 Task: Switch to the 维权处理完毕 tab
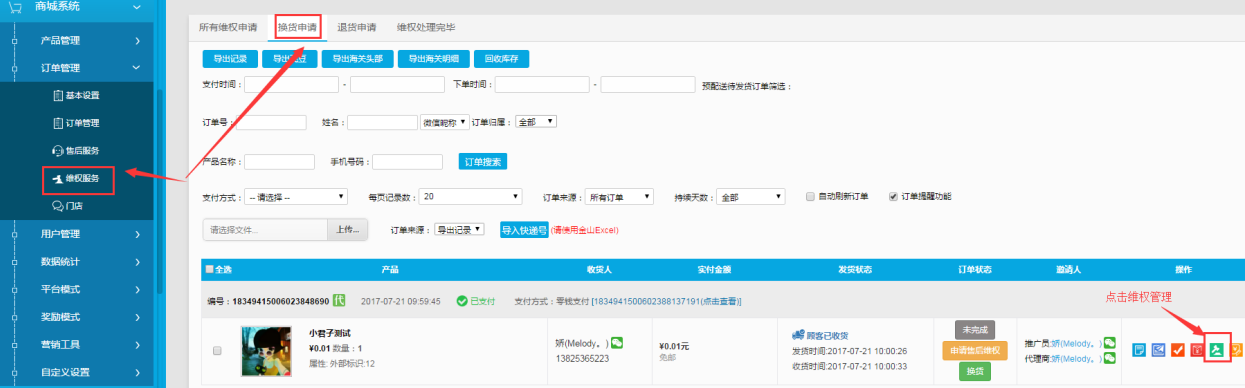click(x=427, y=27)
